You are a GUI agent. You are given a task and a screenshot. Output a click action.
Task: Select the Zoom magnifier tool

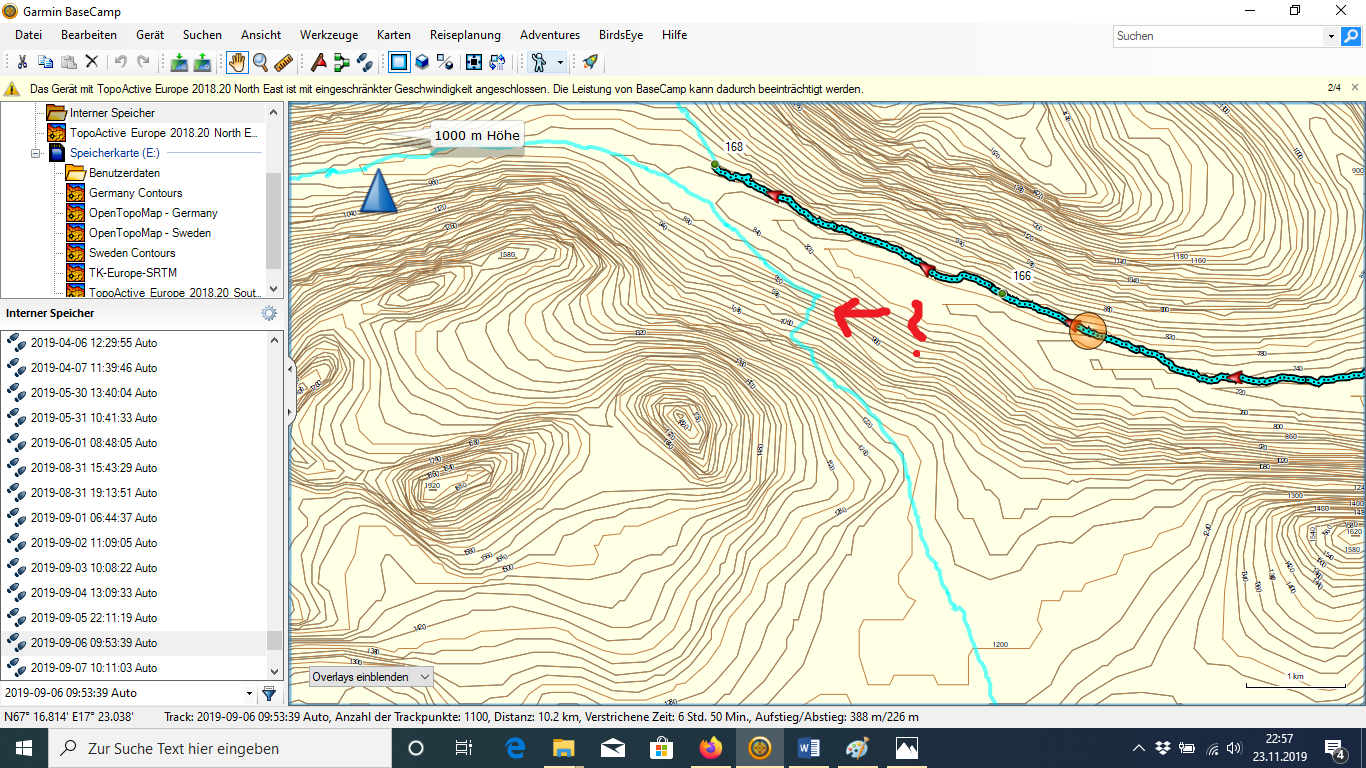tap(260, 62)
